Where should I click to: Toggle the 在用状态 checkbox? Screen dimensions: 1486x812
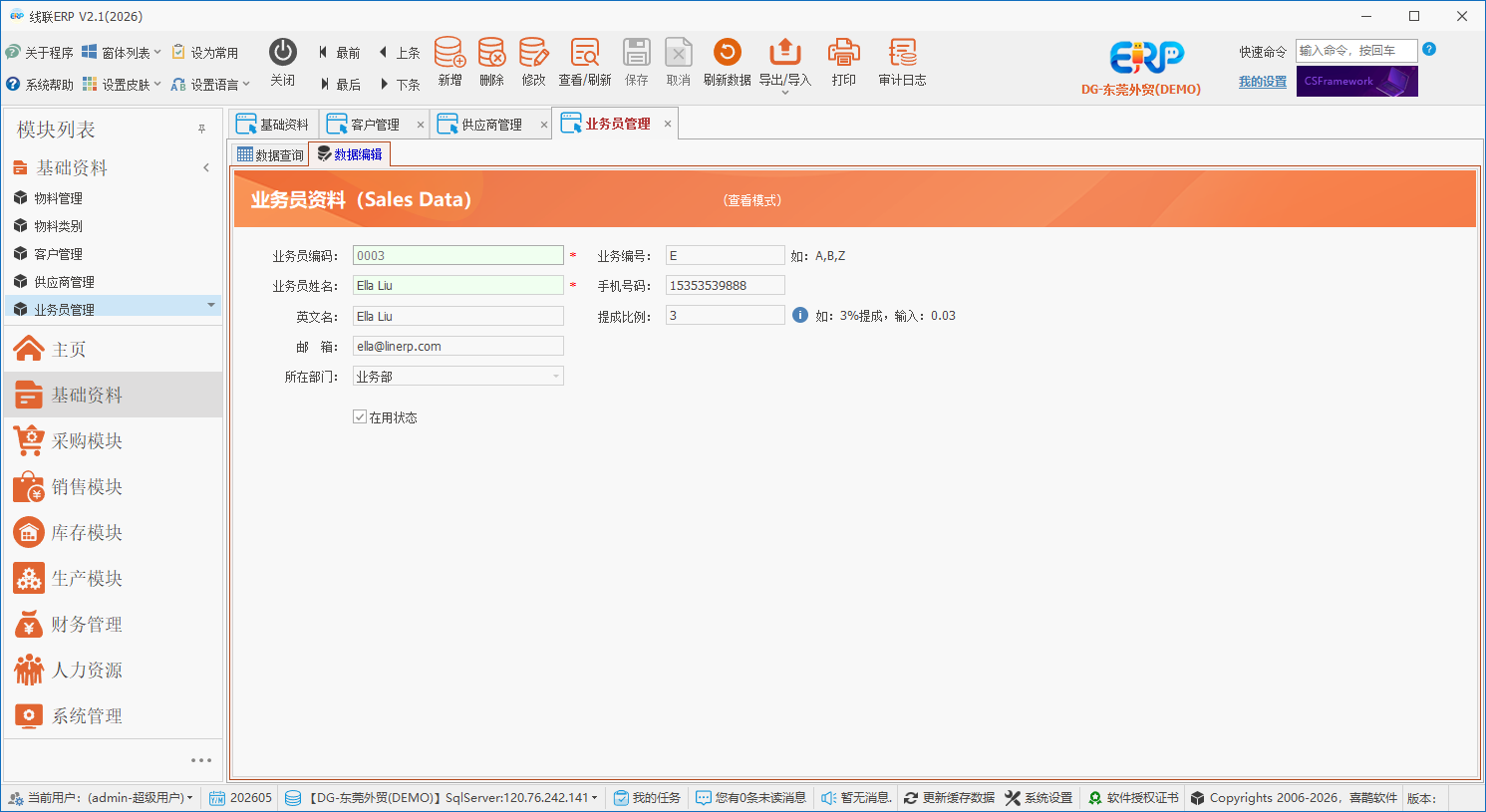pos(360,416)
